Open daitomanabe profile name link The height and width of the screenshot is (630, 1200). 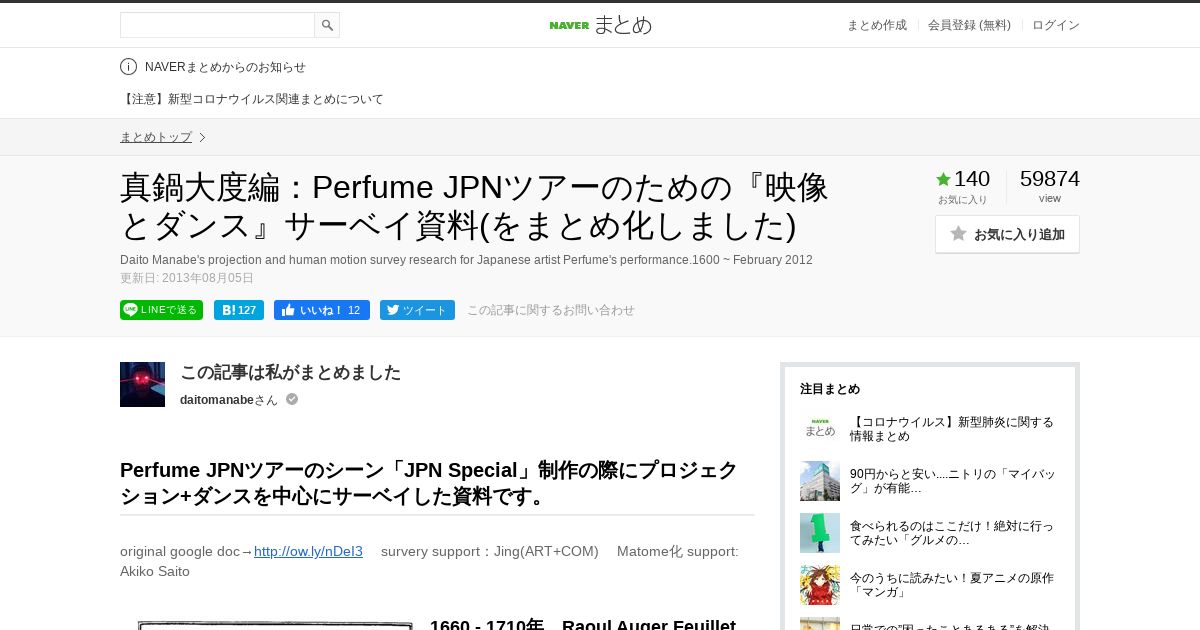217,400
